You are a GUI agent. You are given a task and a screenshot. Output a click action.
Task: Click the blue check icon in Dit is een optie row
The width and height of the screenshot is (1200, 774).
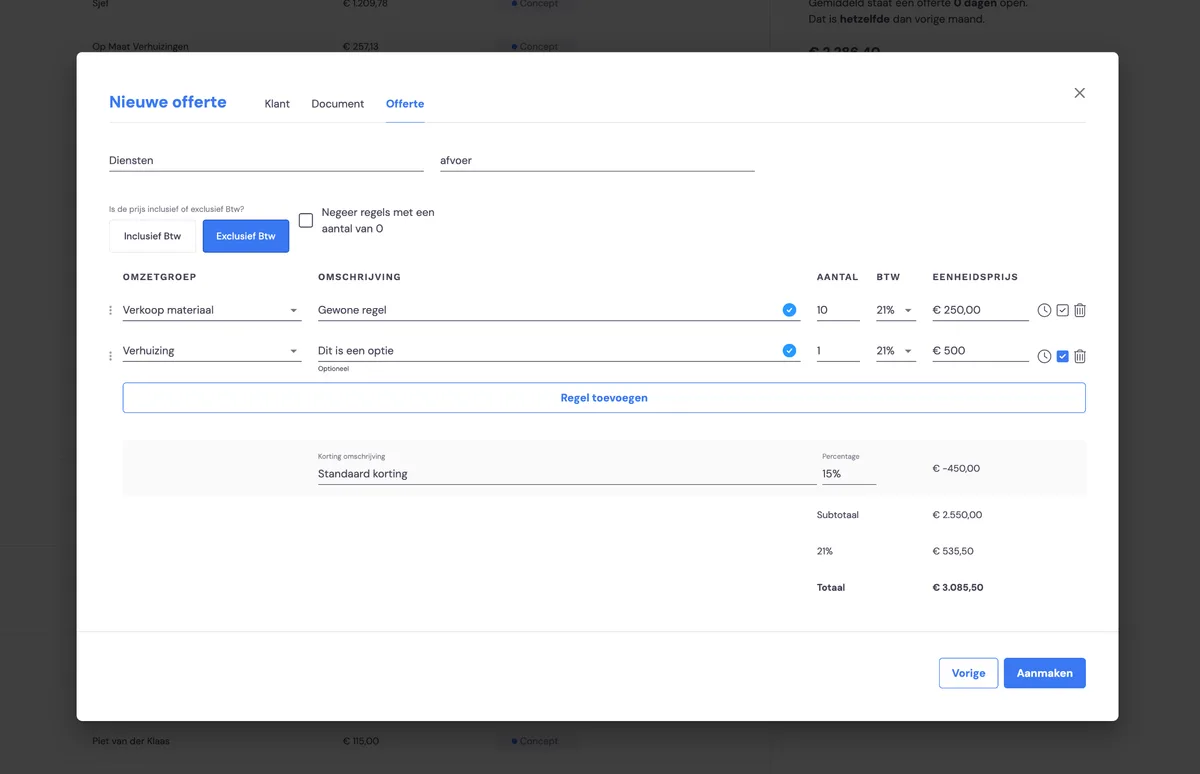point(789,351)
